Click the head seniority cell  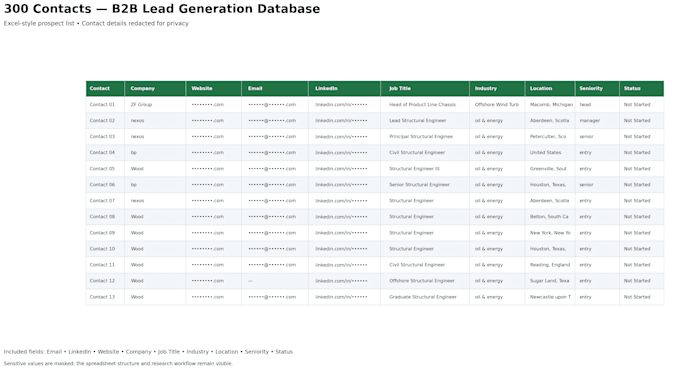pos(597,105)
